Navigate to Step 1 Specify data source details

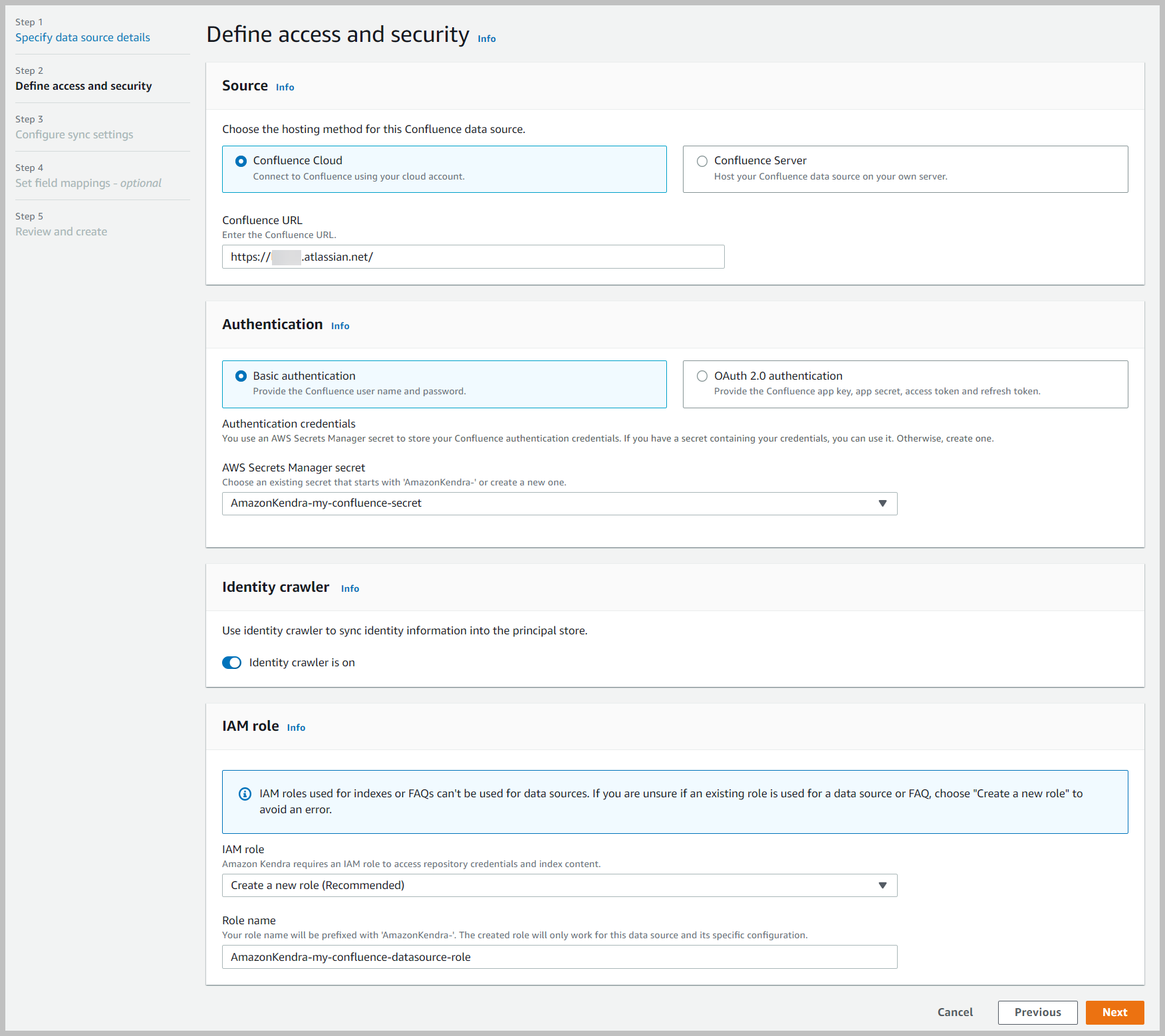click(82, 37)
